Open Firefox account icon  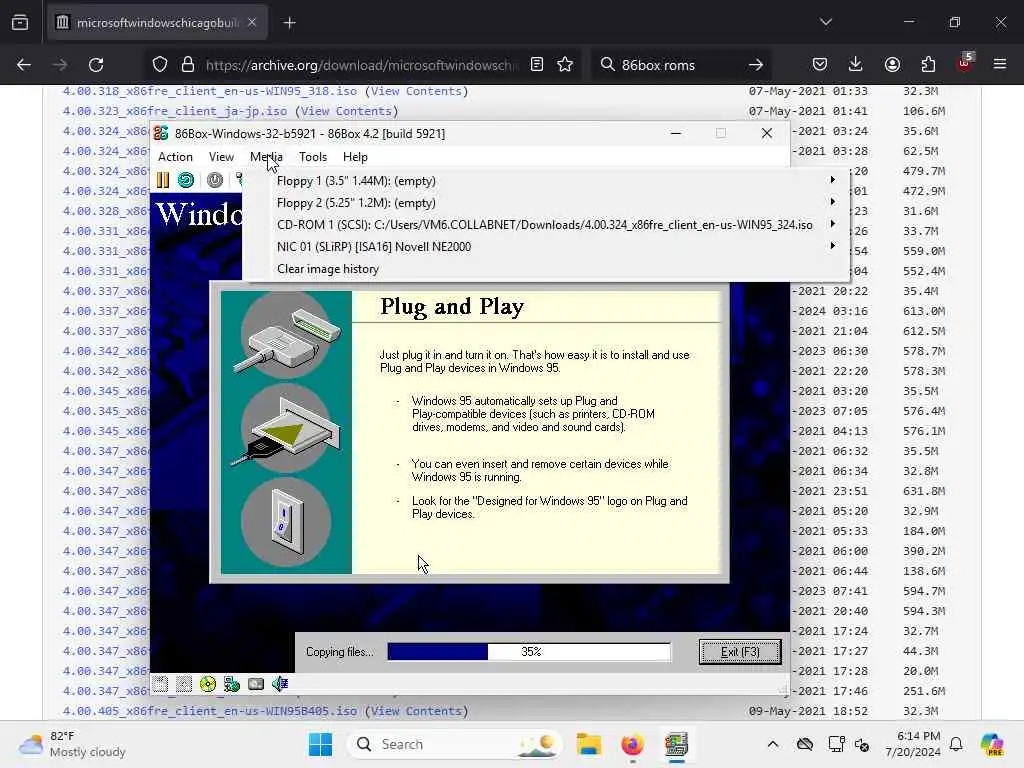click(892, 65)
